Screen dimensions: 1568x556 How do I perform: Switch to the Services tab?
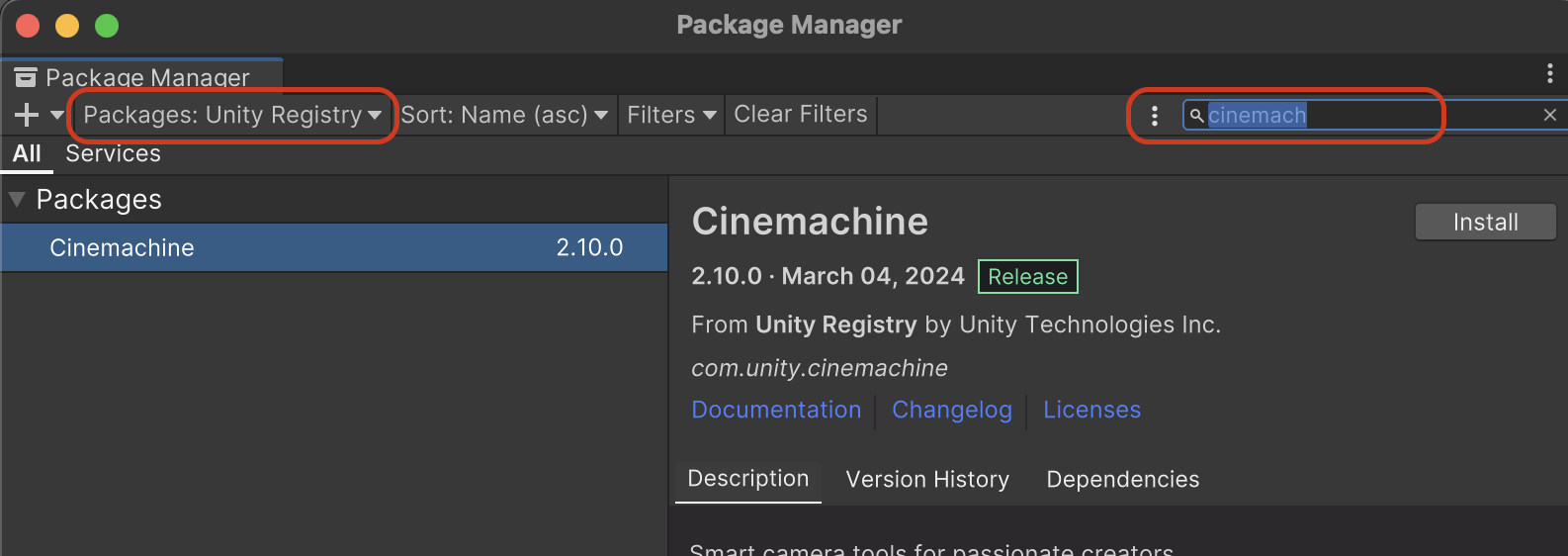pyautogui.click(x=113, y=154)
